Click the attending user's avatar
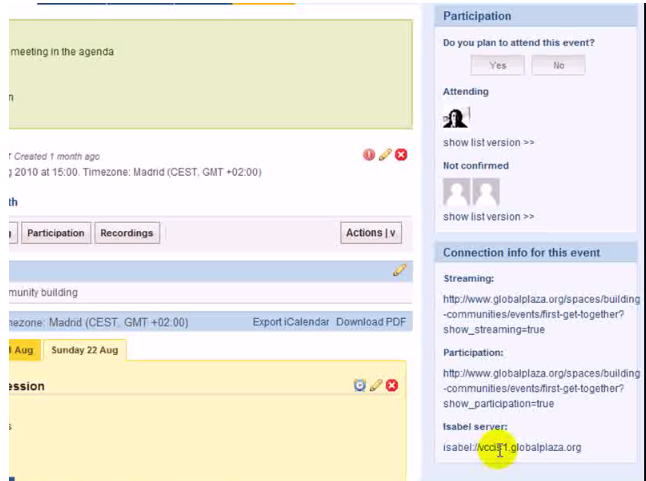 click(x=456, y=117)
